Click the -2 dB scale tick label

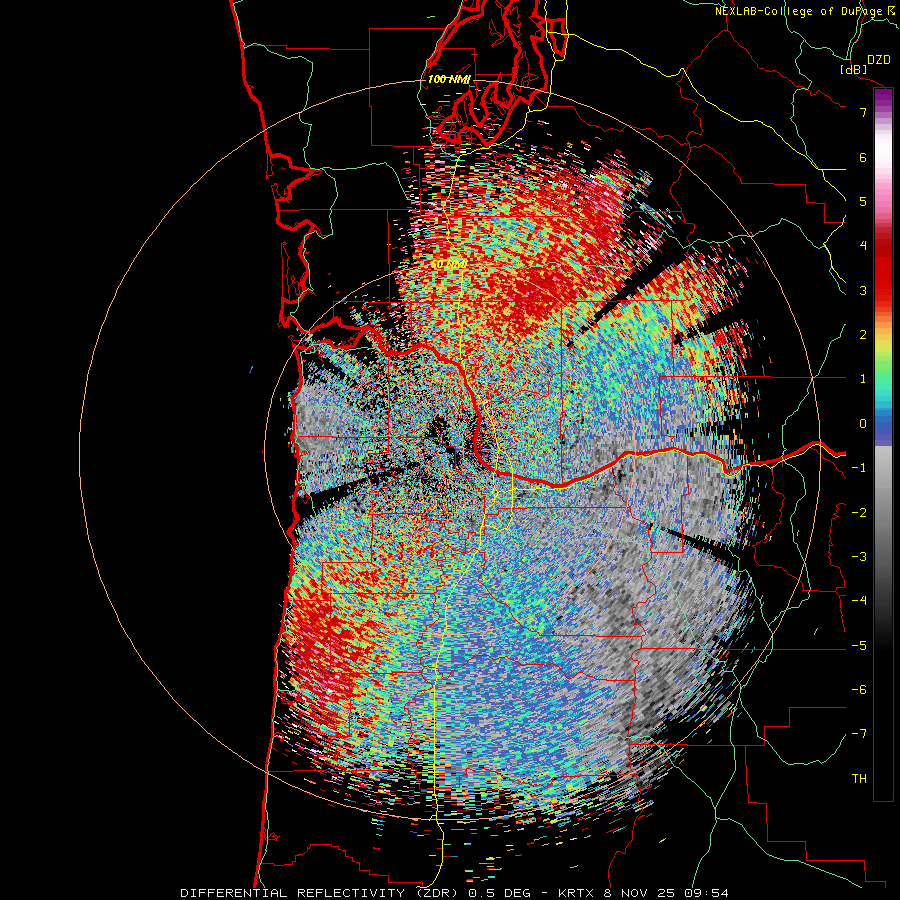859,513
